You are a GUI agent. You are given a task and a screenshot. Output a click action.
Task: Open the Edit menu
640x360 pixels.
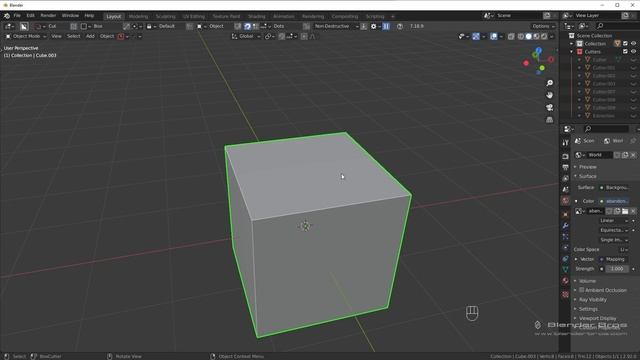click(31, 16)
